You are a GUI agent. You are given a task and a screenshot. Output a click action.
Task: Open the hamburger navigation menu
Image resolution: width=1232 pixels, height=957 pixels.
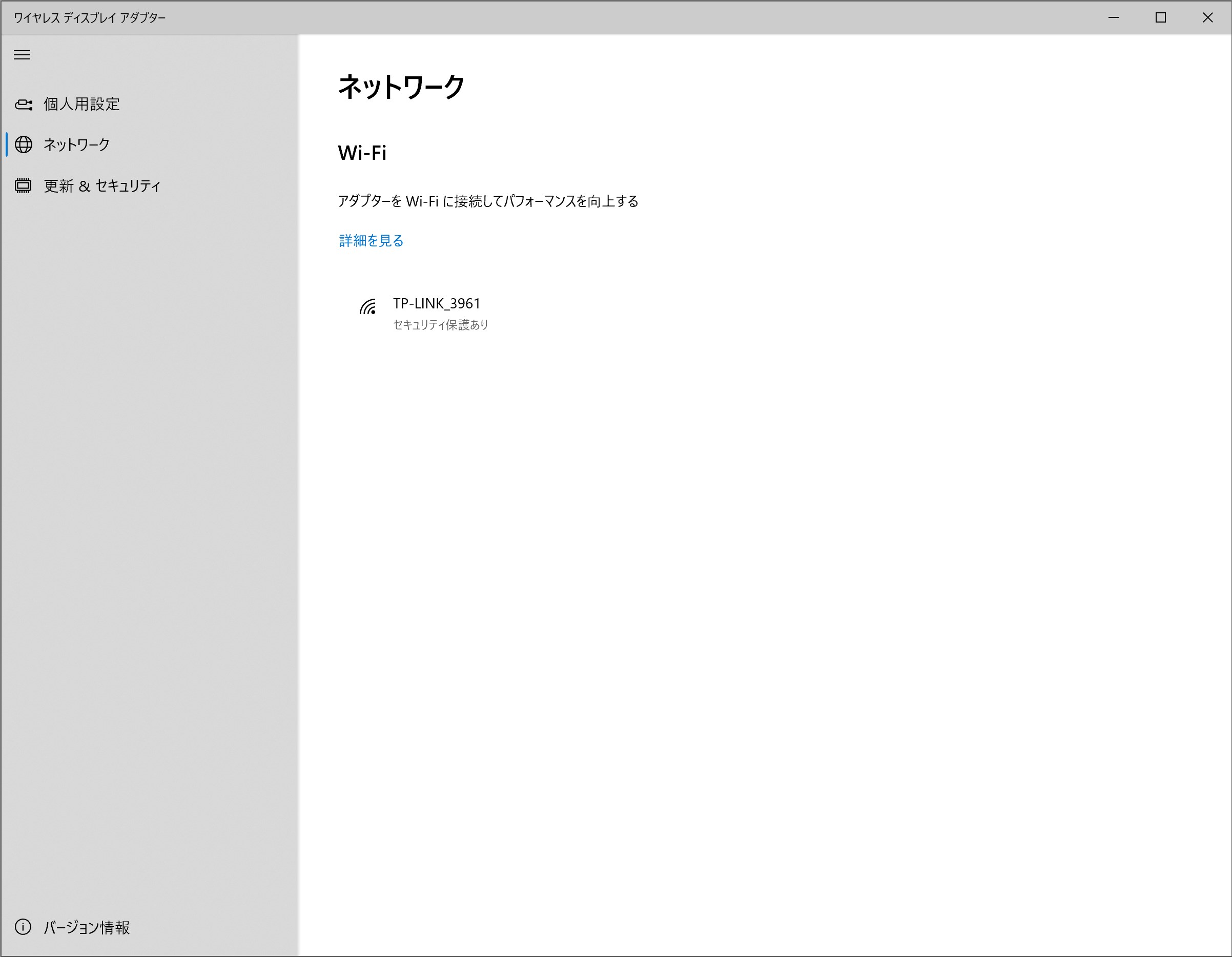tap(22, 55)
